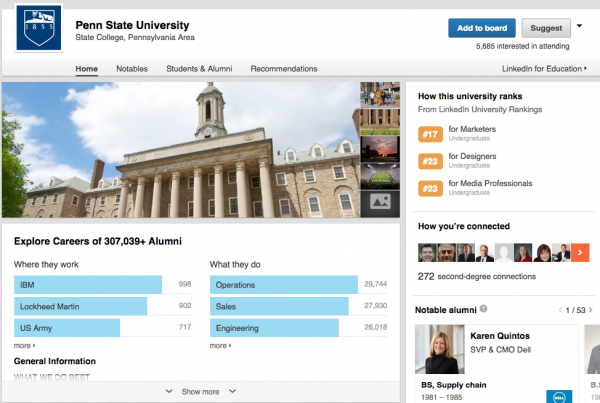
Task: Open the for Media Professionals ranking link
Action: pos(490,183)
